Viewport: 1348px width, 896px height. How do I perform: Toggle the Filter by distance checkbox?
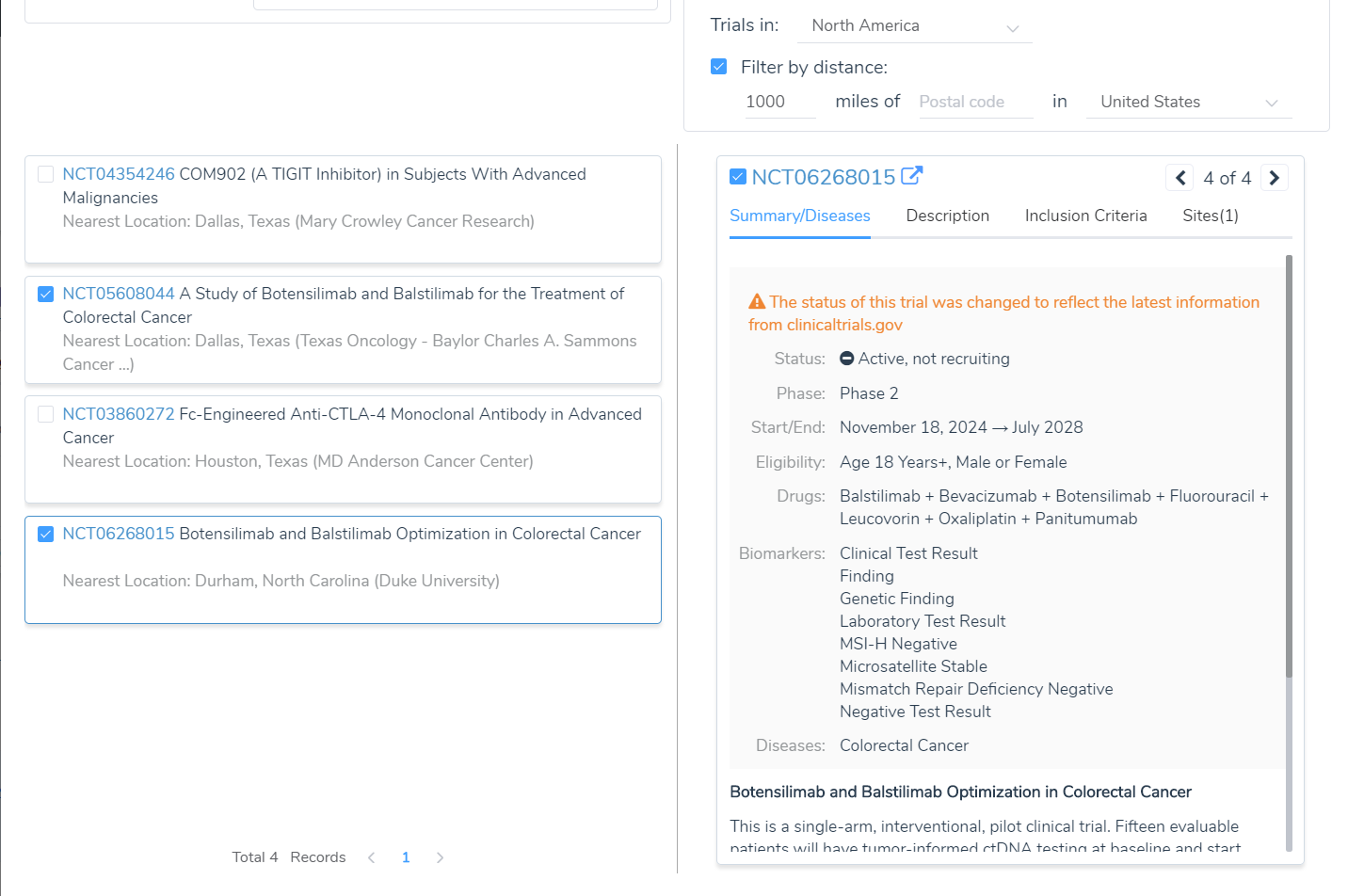tap(719, 67)
